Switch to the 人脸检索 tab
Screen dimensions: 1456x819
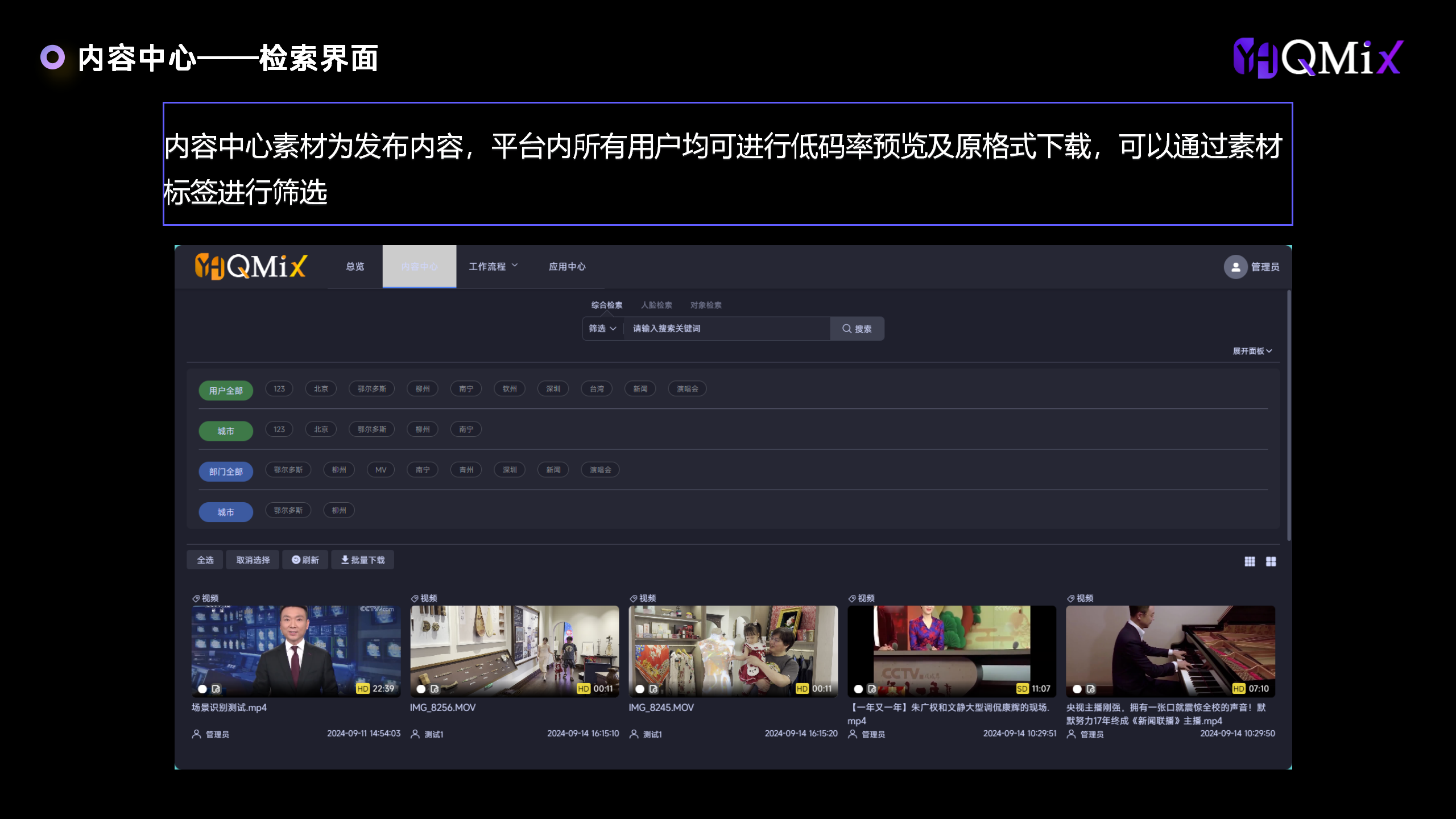[656, 305]
